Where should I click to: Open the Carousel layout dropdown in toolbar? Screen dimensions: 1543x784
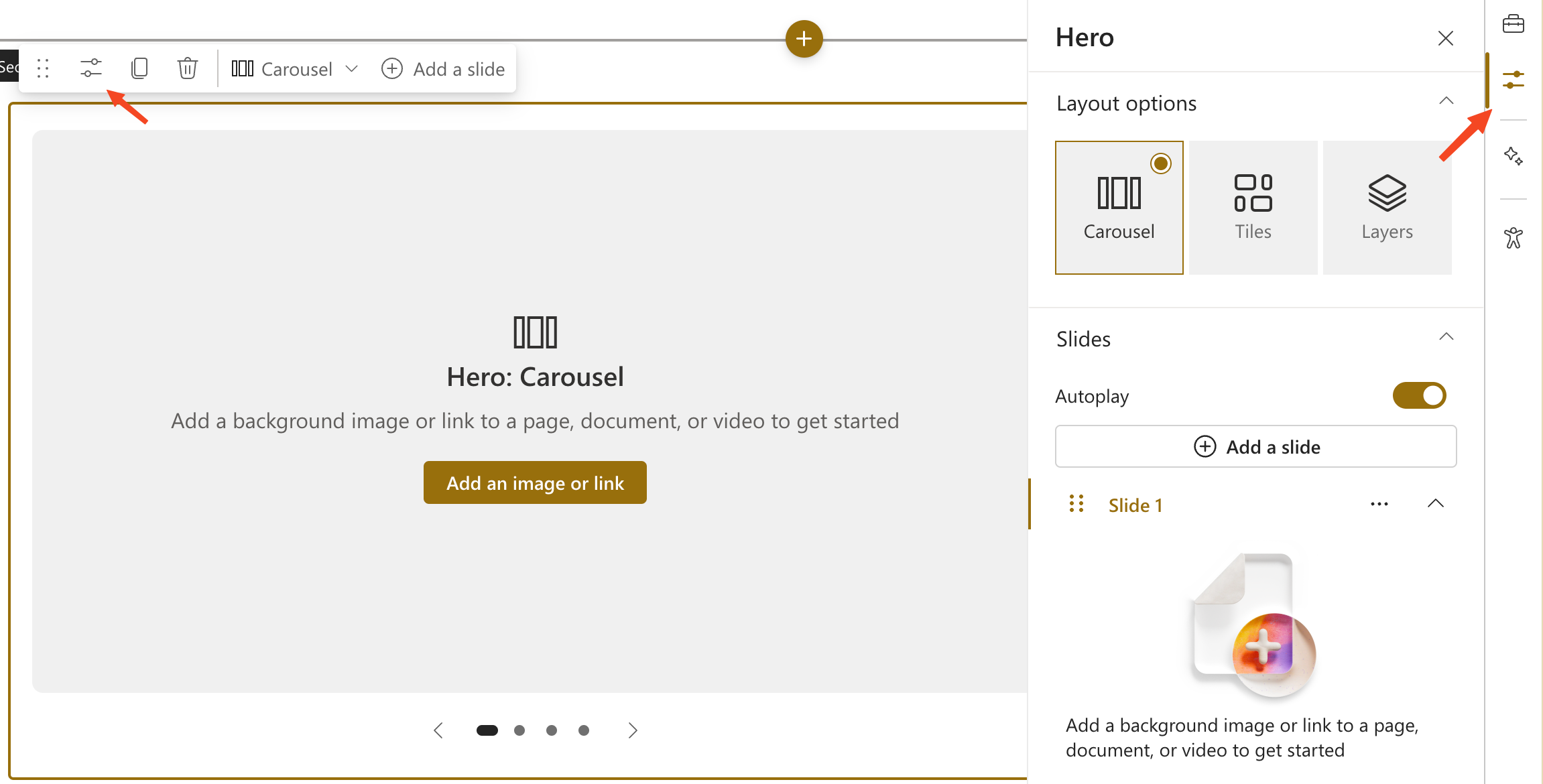coord(295,68)
